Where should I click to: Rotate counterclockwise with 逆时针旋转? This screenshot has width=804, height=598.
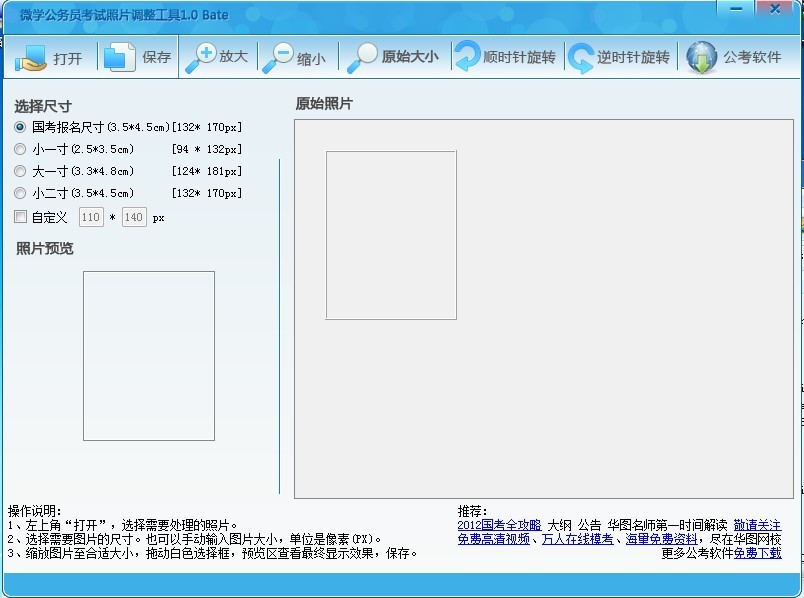tap(619, 57)
